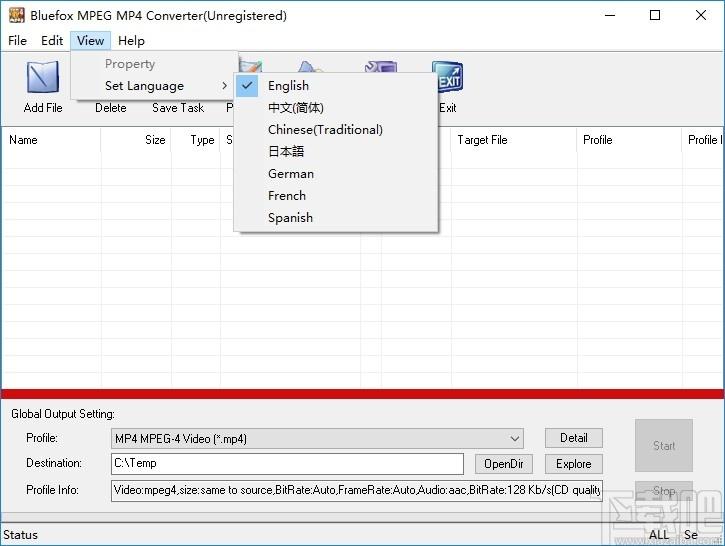The width and height of the screenshot is (725, 546).
Task: Click the Detail button
Action: pos(574,438)
